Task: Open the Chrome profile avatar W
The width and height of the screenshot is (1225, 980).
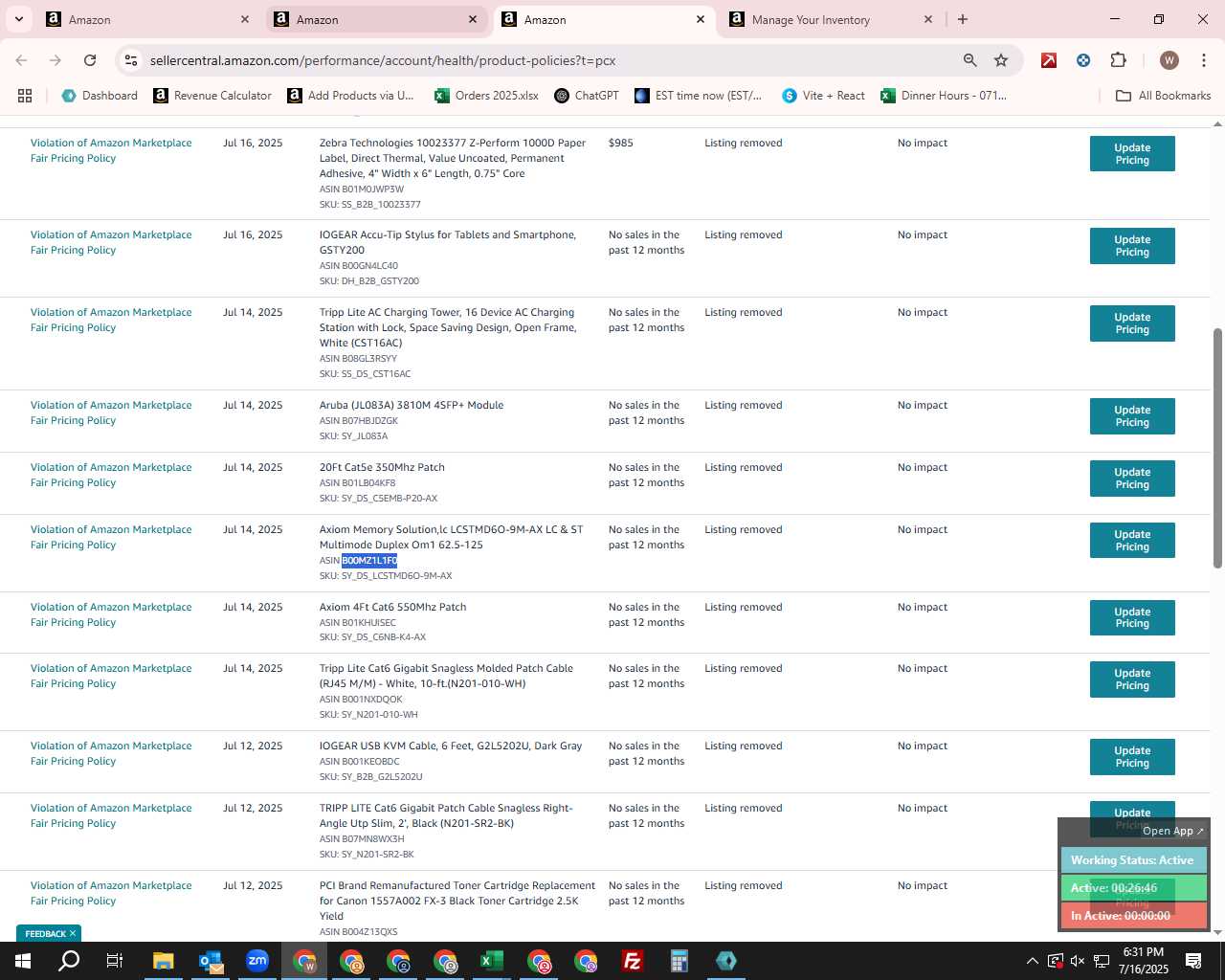Action: pos(1169,60)
